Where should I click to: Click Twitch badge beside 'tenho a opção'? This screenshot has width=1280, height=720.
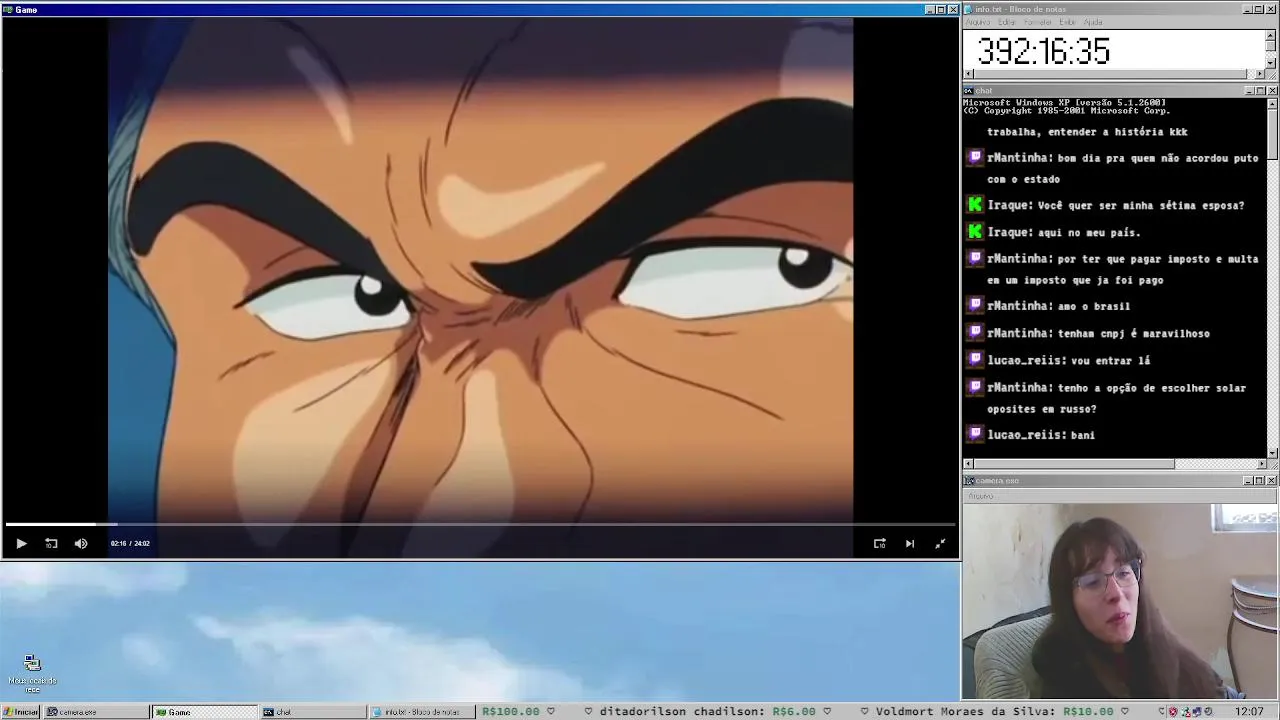pyautogui.click(x=976, y=386)
